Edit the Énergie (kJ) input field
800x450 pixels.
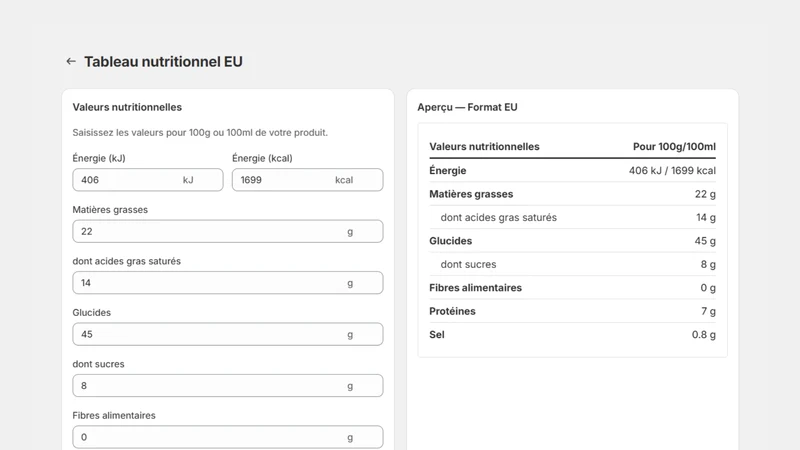pos(147,180)
